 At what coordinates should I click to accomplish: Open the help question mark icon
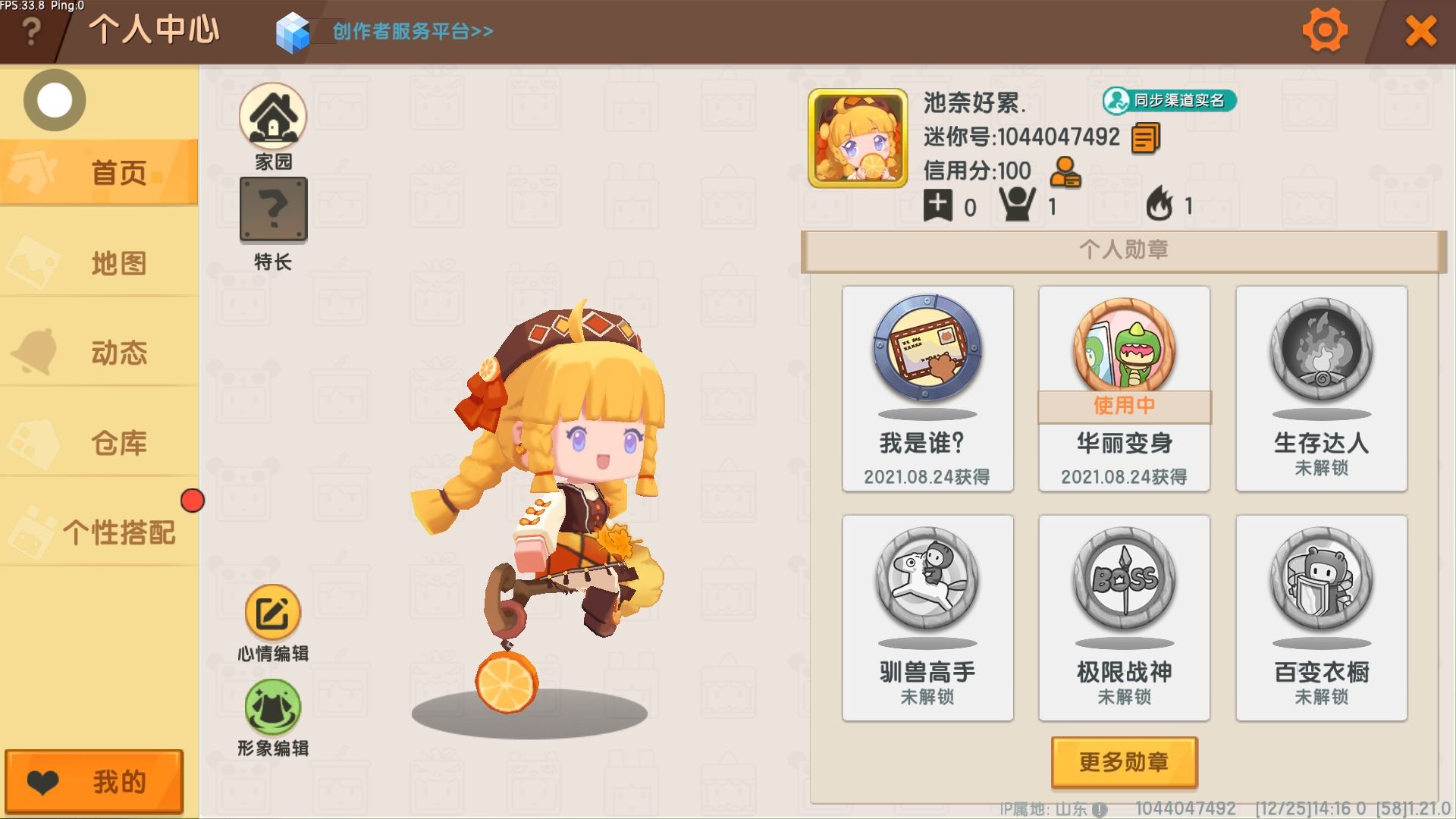point(31,31)
